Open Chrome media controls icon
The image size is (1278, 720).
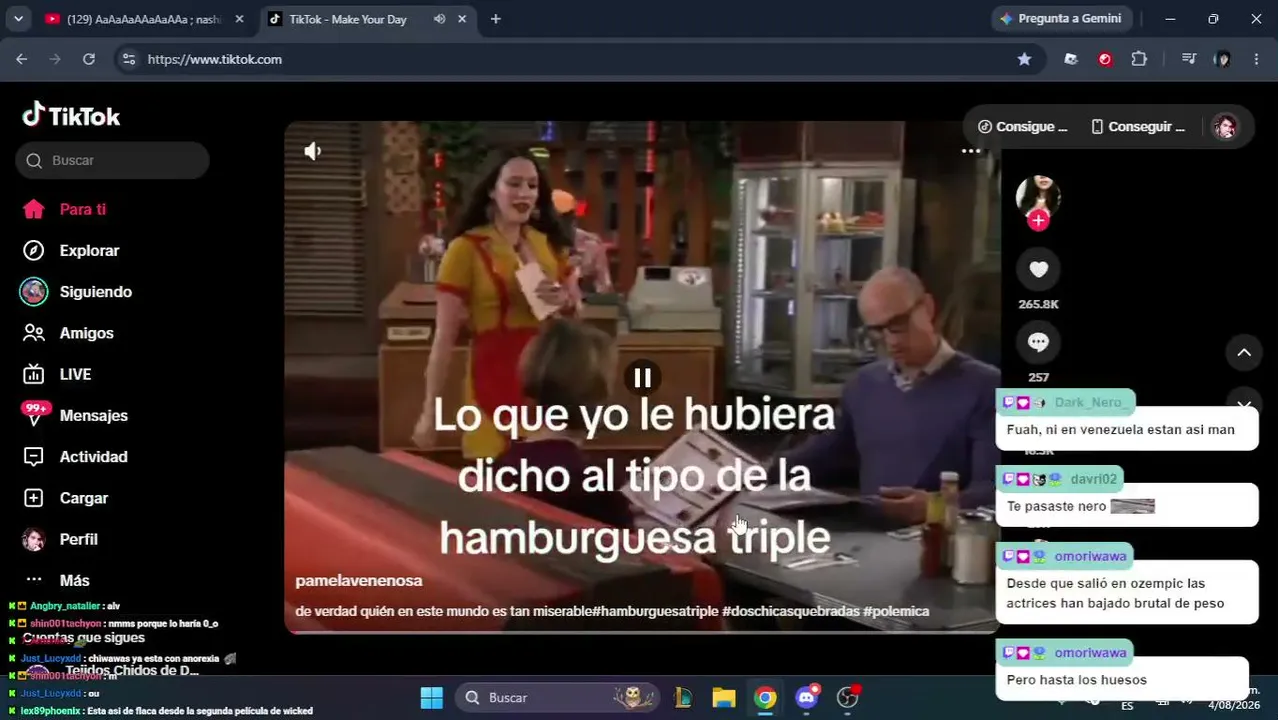[x=1189, y=59]
